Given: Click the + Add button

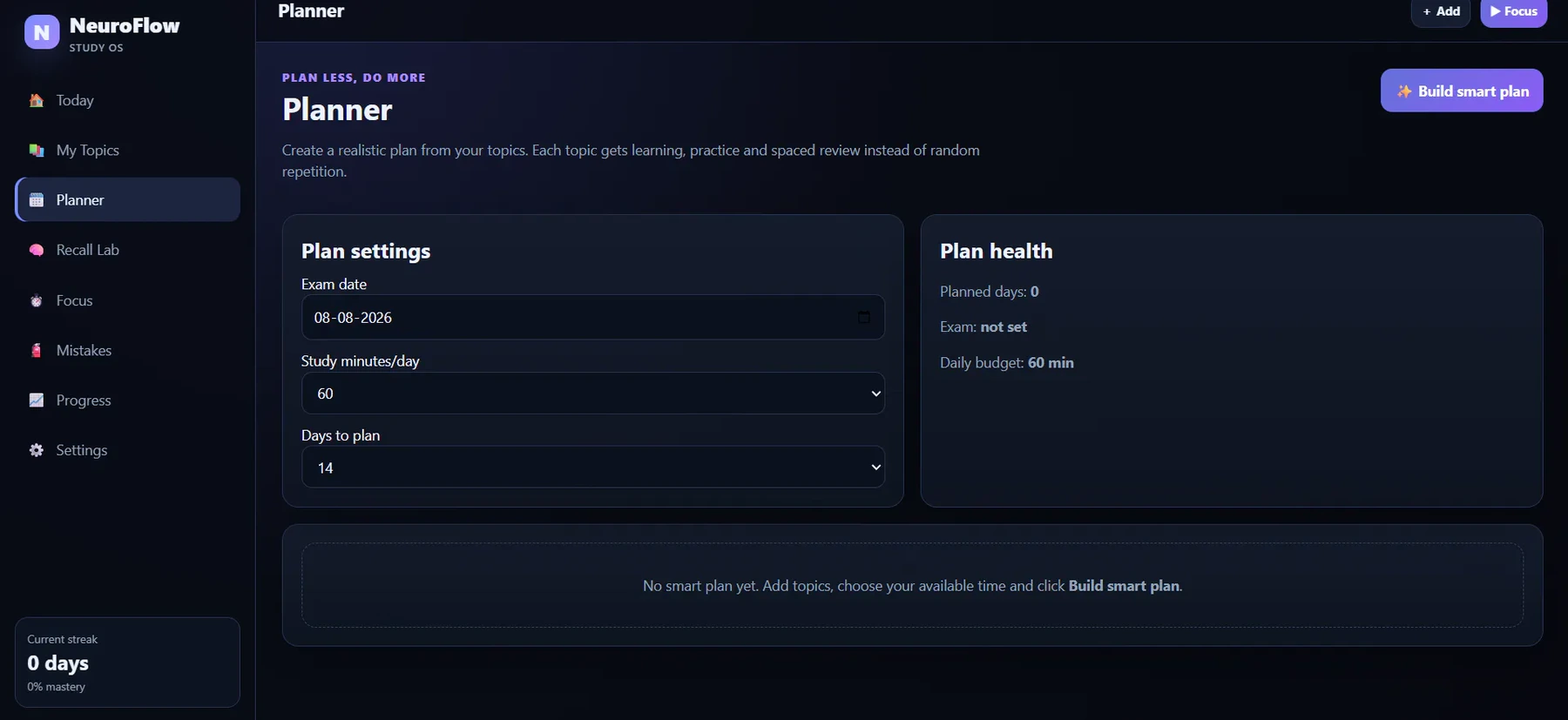Looking at the screenshot, I should click(1441, 11).
